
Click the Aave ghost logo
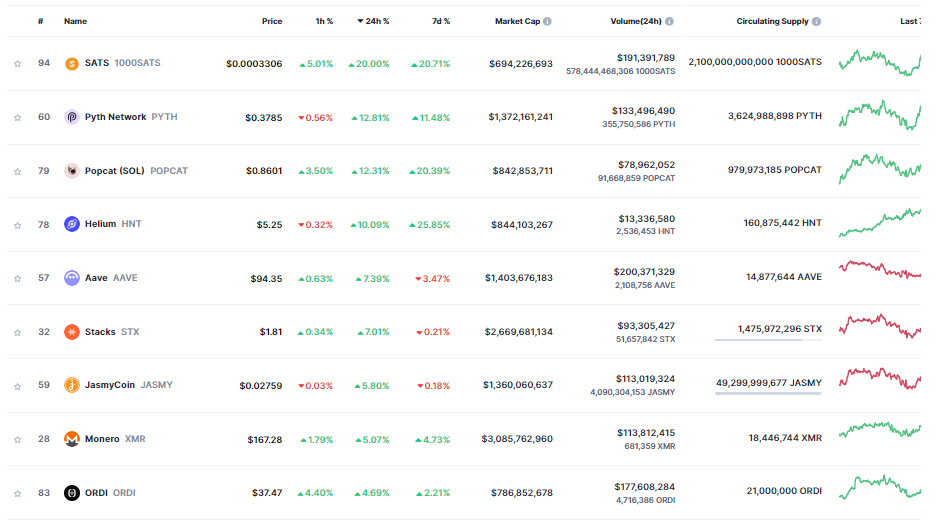[x=72, y=278]
